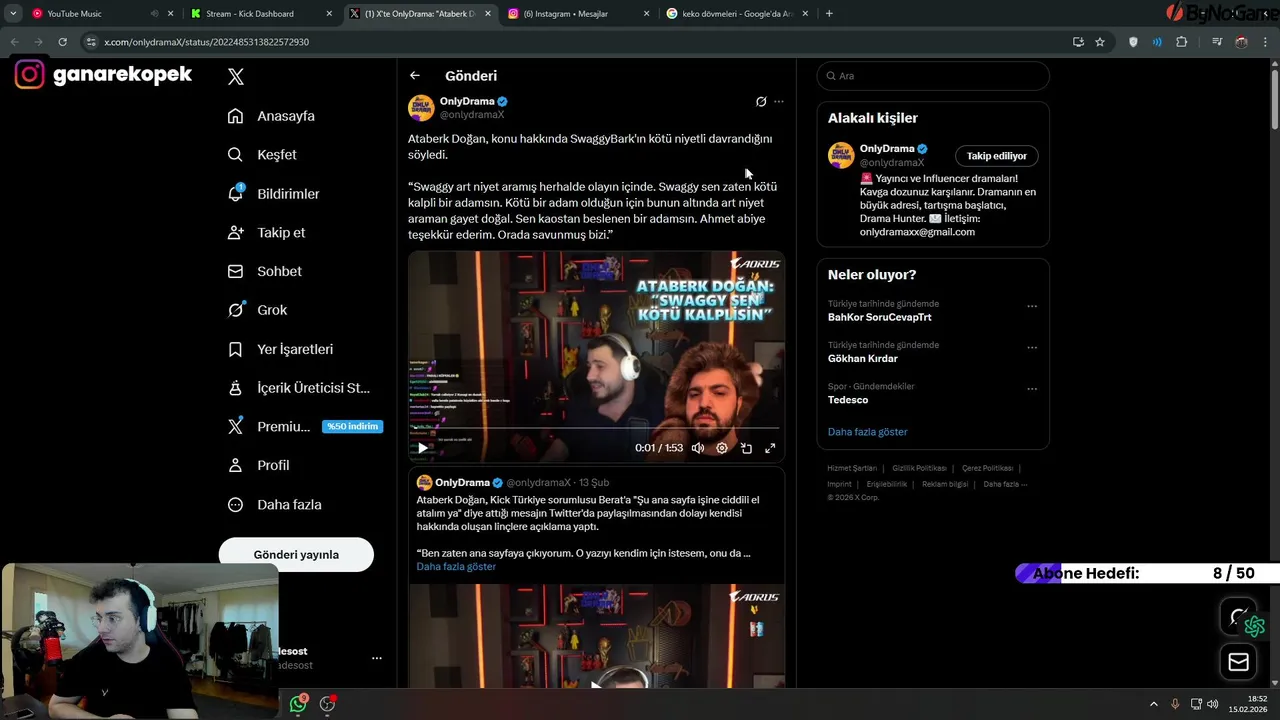The image size is (1280, 720).
Task: Open the post's three dots more menu
Action: (x=779, y=101)
